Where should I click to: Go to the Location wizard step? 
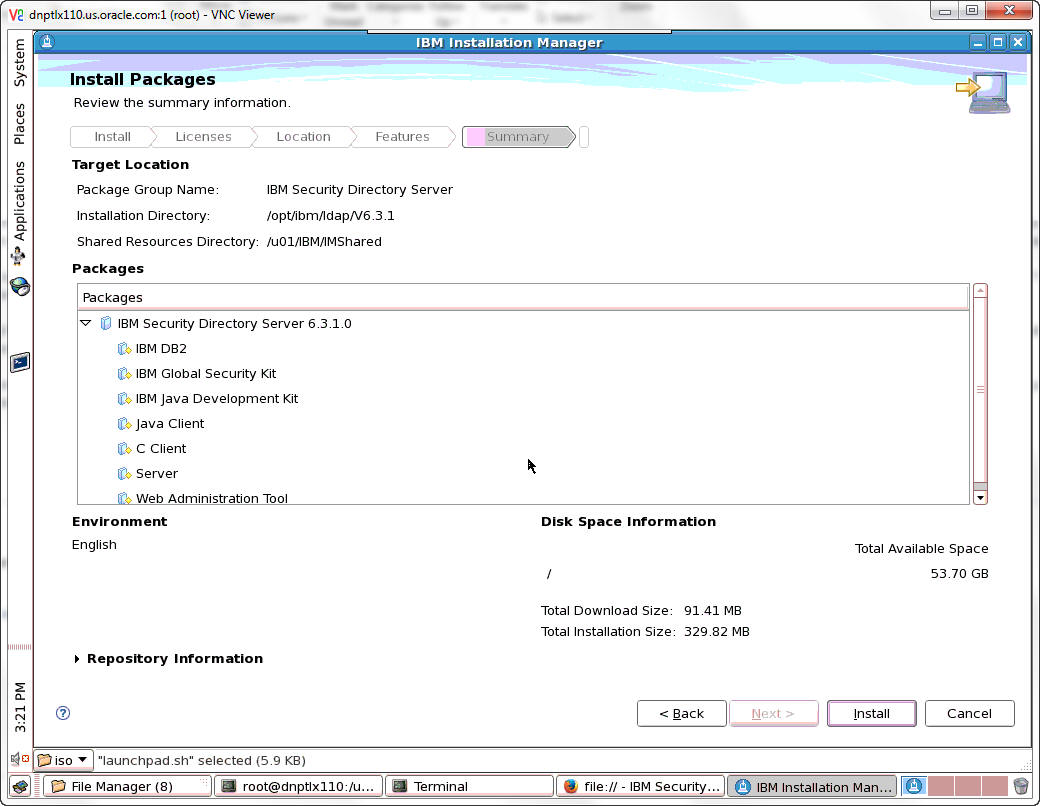303,137
